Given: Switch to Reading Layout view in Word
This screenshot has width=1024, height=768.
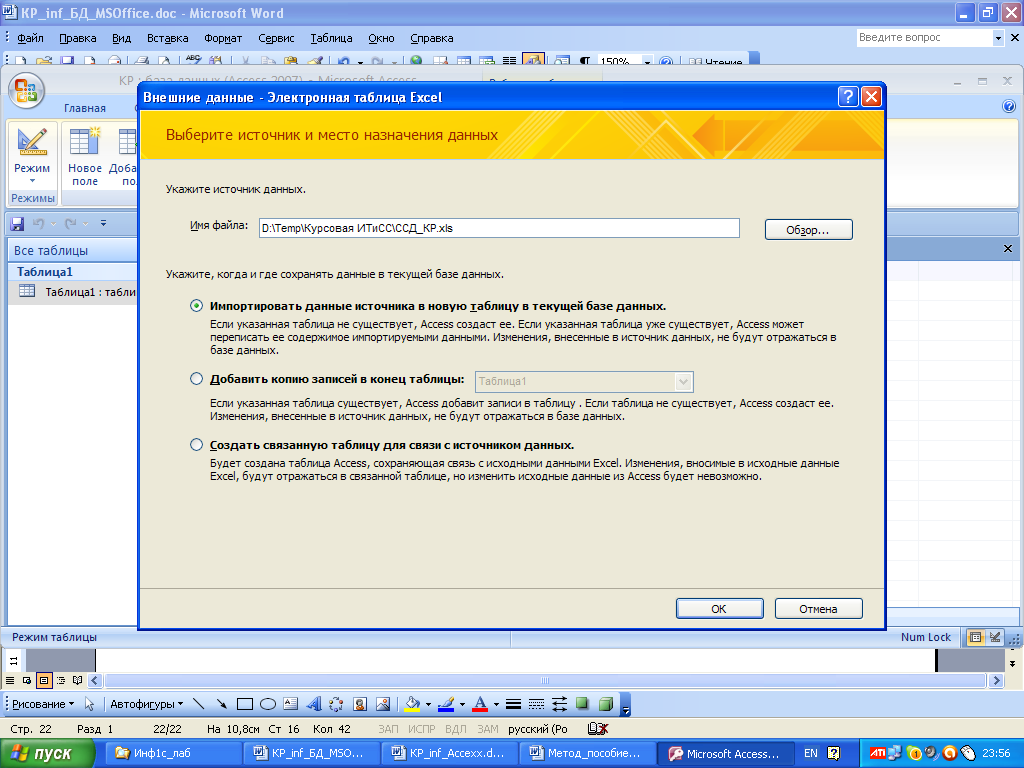Looking at the screenshot, I should click(78, 680).
